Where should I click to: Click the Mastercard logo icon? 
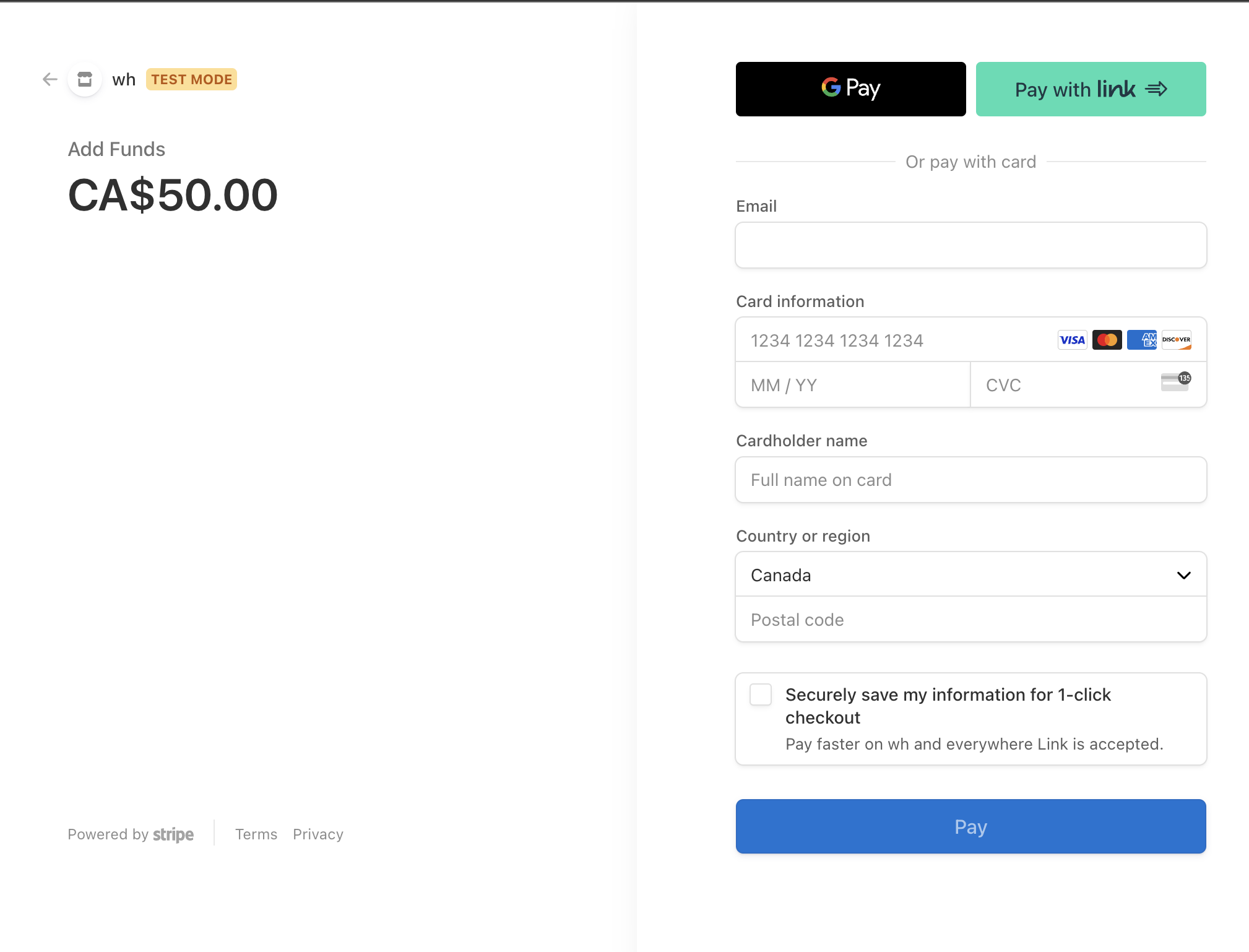coord(1107,340)
